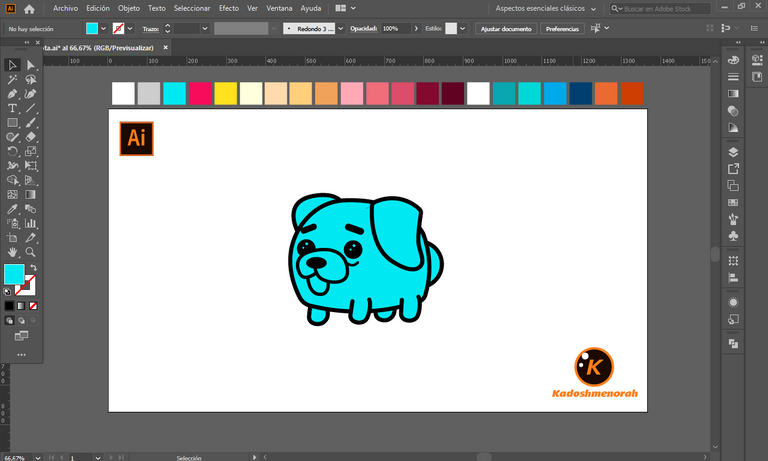Select the Eyedropper tool
The width and height of the screenshot is (768, 461).
12,209
